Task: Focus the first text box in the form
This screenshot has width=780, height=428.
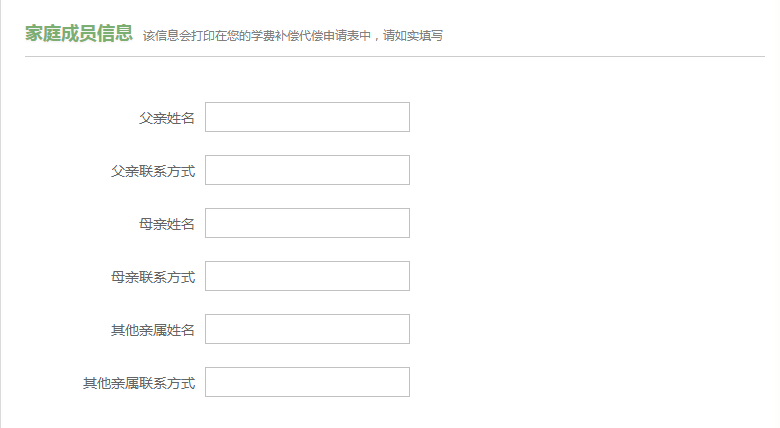Action: click(307, 117)
